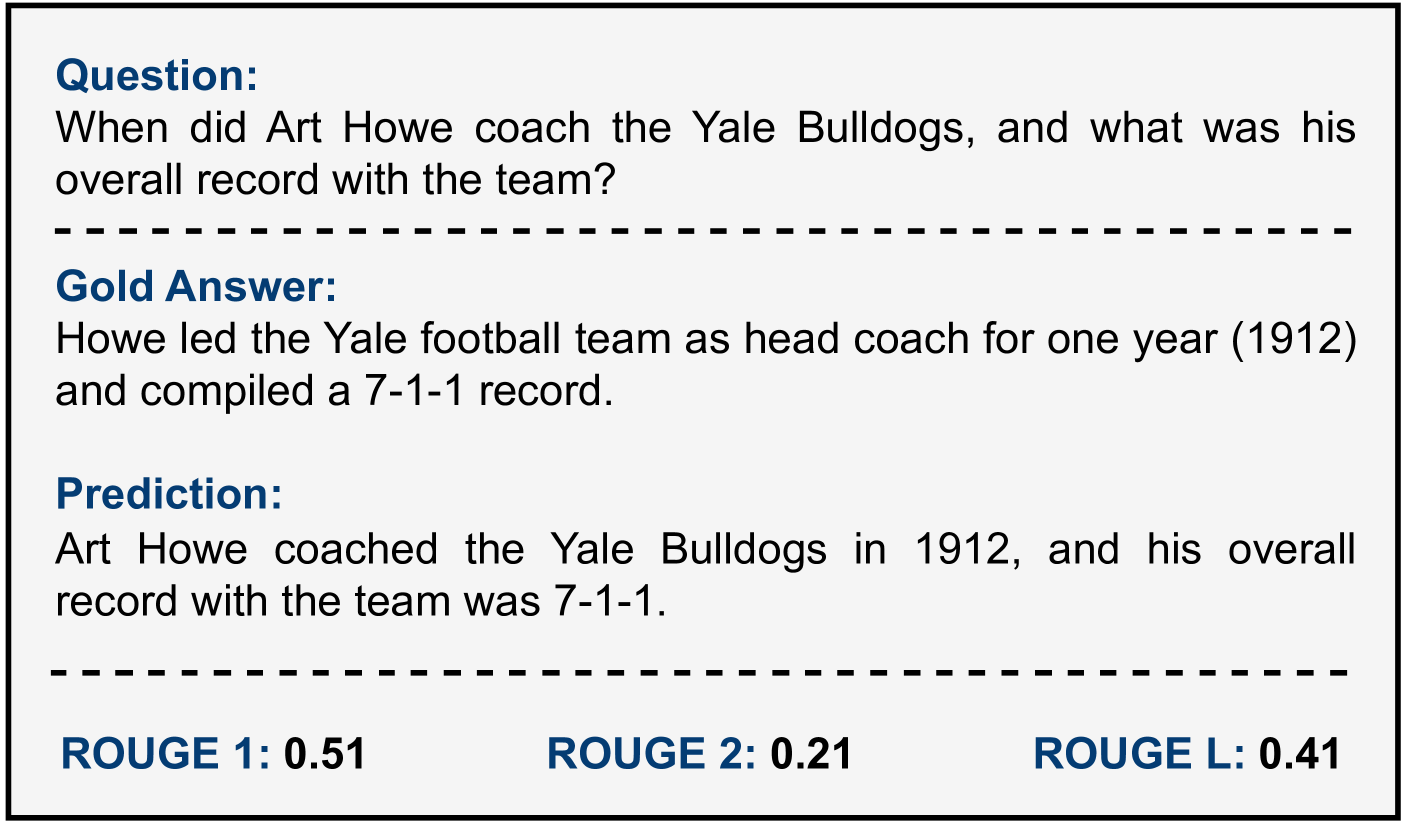Screen dimensions: 1412x826
Task: Click "coached" in the prediction text
Action: (355, 549)
